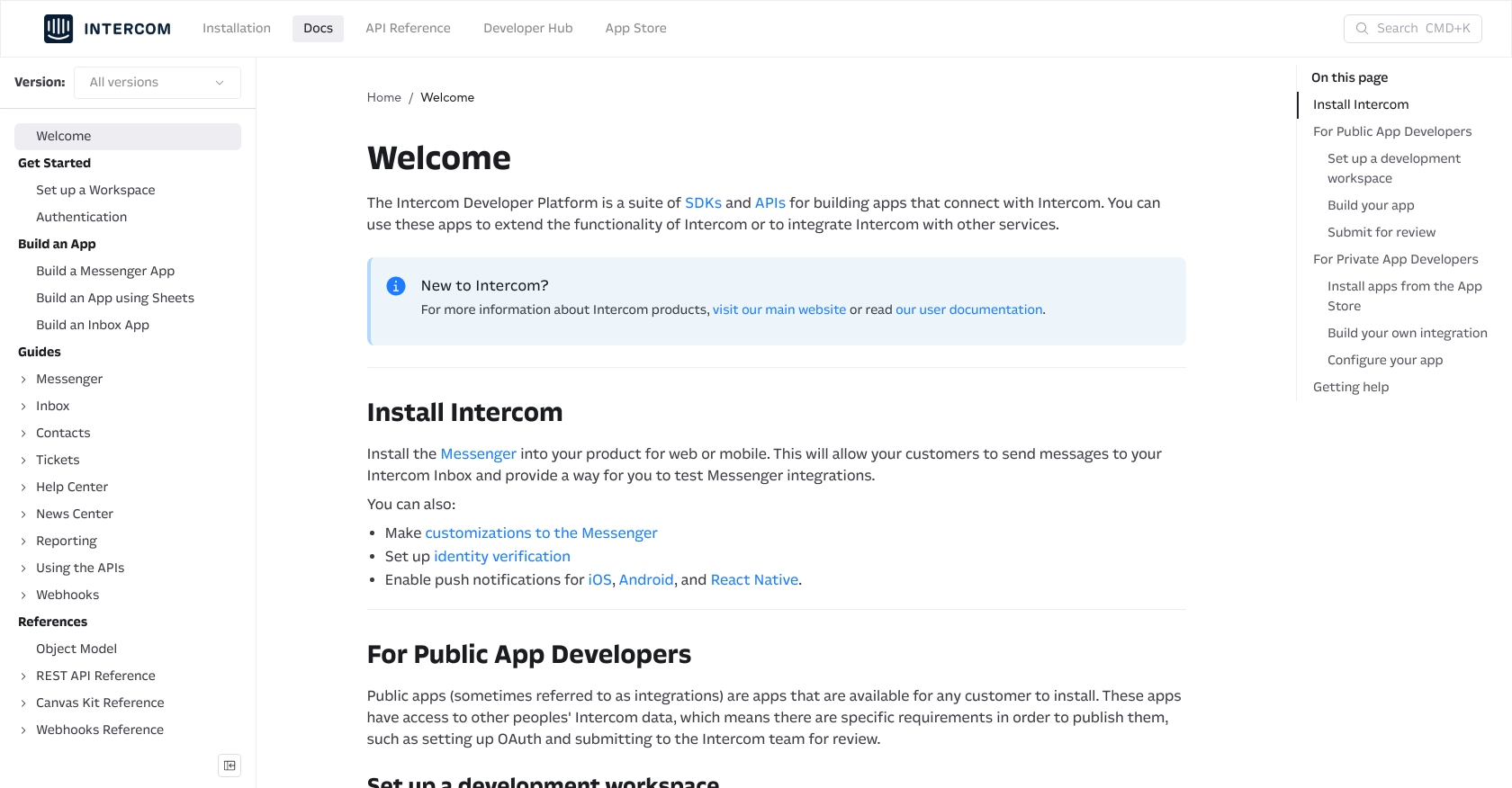Click the React Native link

coord(754,580)
